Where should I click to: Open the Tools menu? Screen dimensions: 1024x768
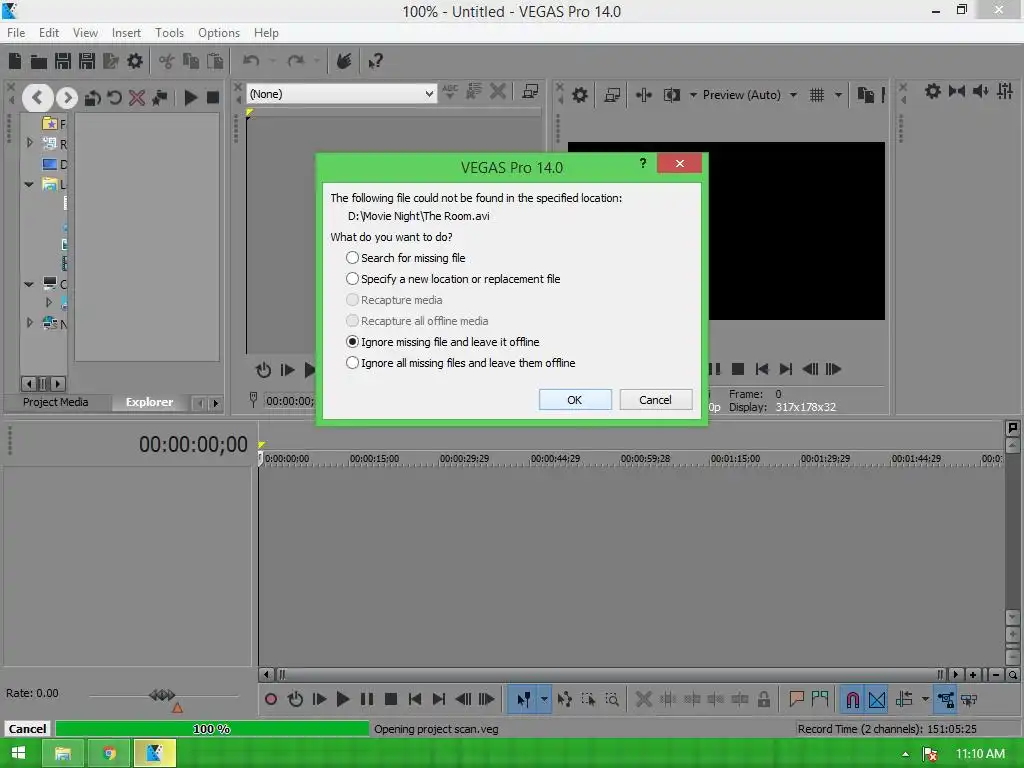(x=169, y=33)
